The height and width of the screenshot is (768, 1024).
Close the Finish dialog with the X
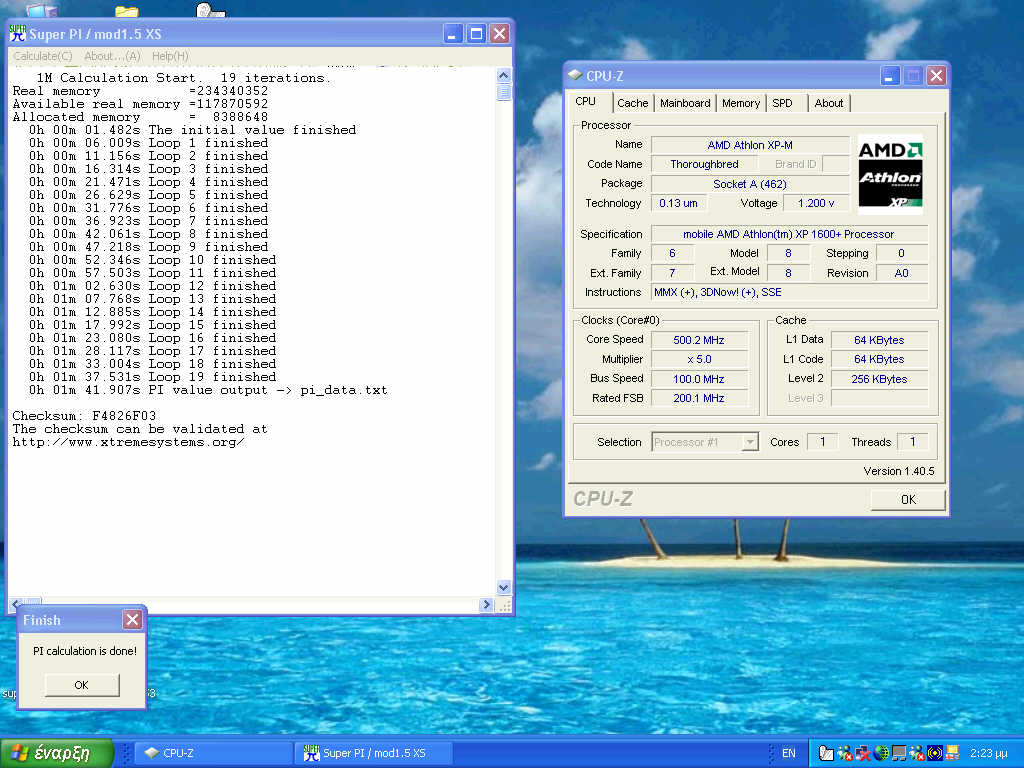click(132, 620)
